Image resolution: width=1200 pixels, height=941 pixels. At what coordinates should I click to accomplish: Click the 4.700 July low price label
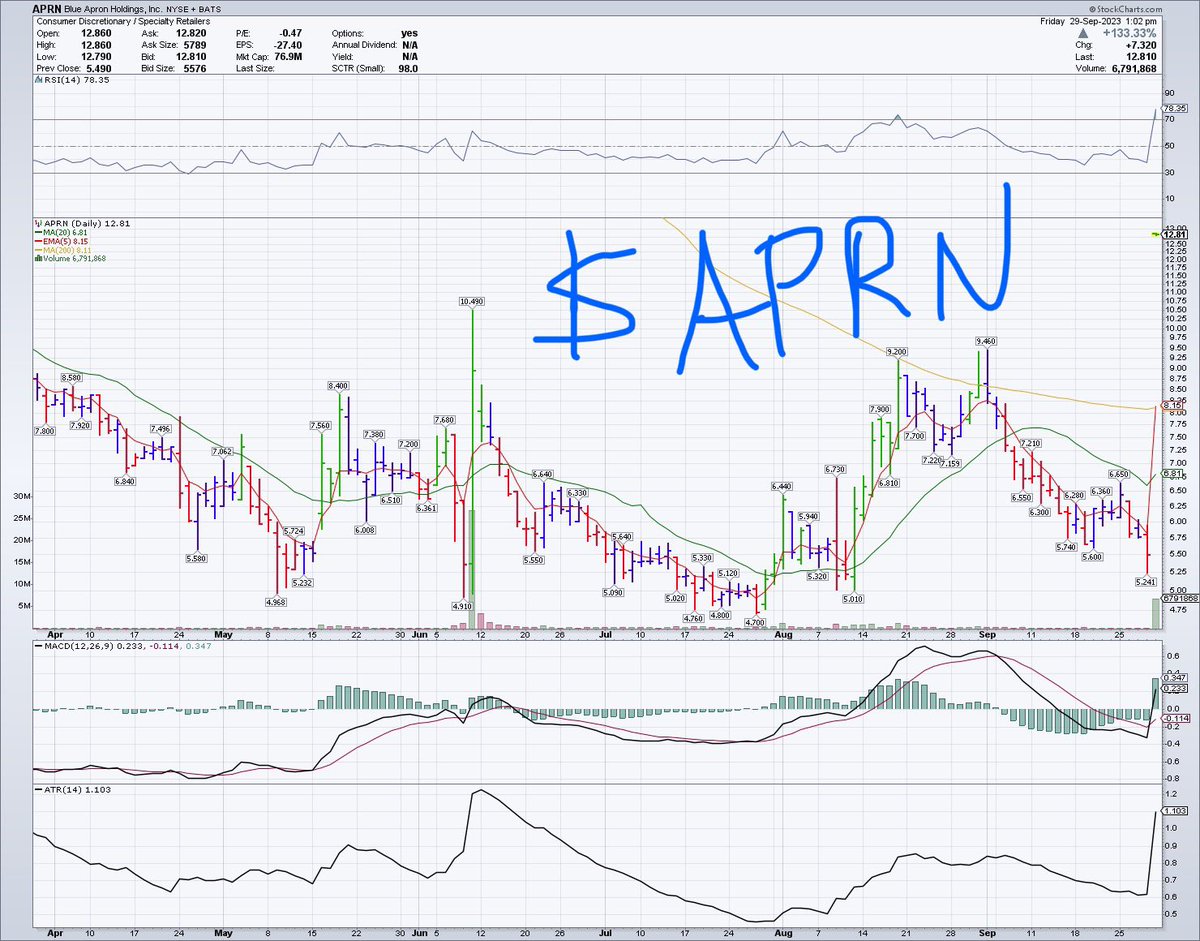point(755,622)
